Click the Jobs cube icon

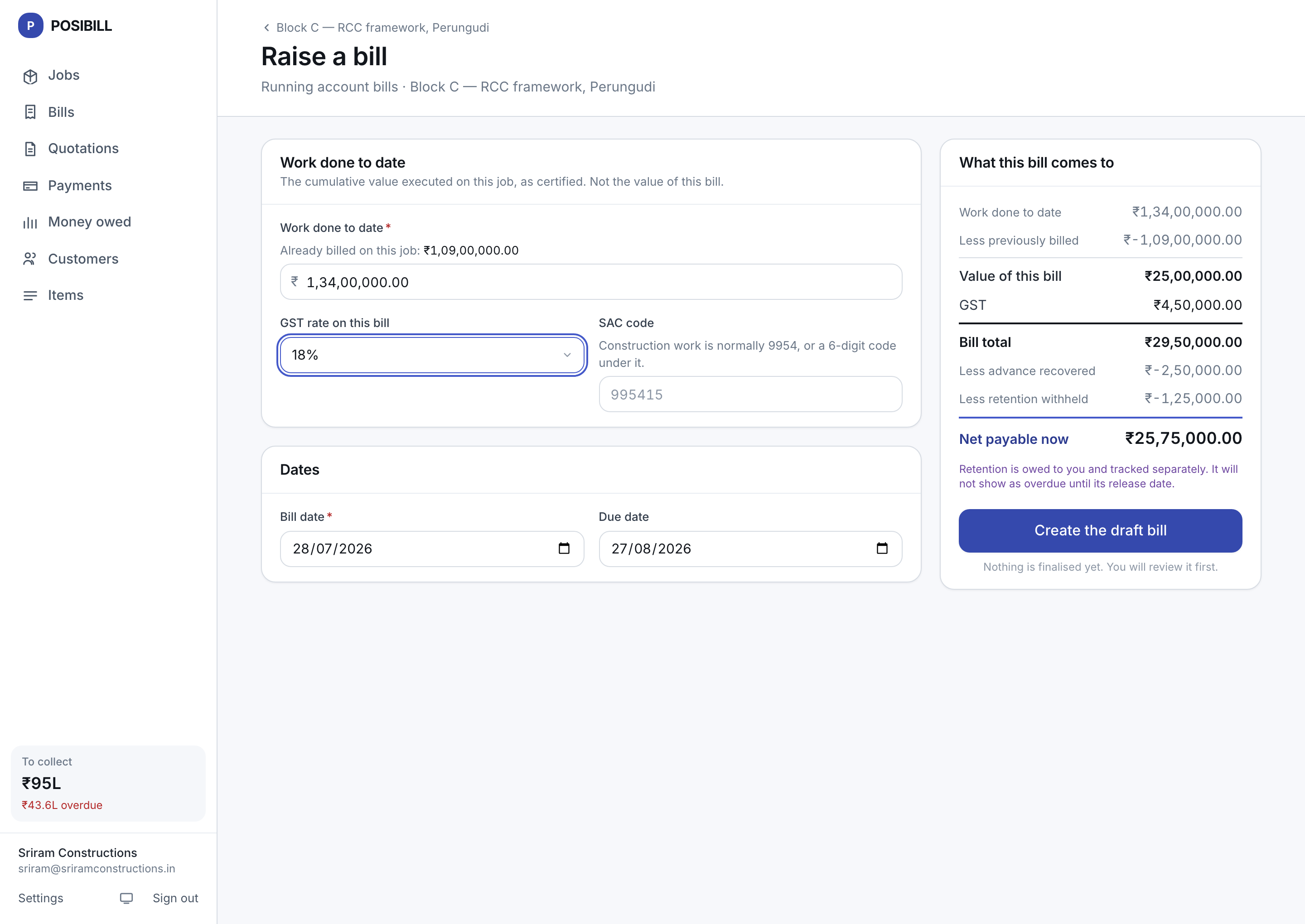click(30, 76)
